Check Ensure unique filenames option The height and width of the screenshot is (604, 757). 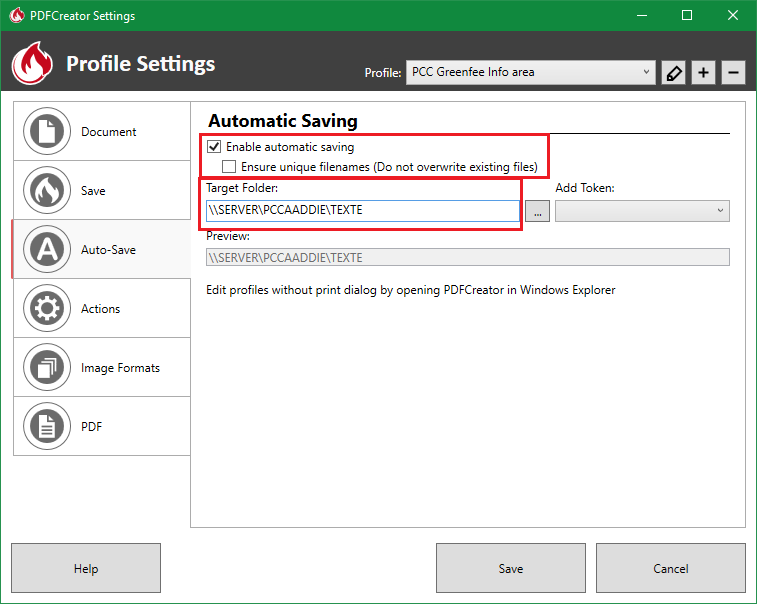click(x=229, y=167)
